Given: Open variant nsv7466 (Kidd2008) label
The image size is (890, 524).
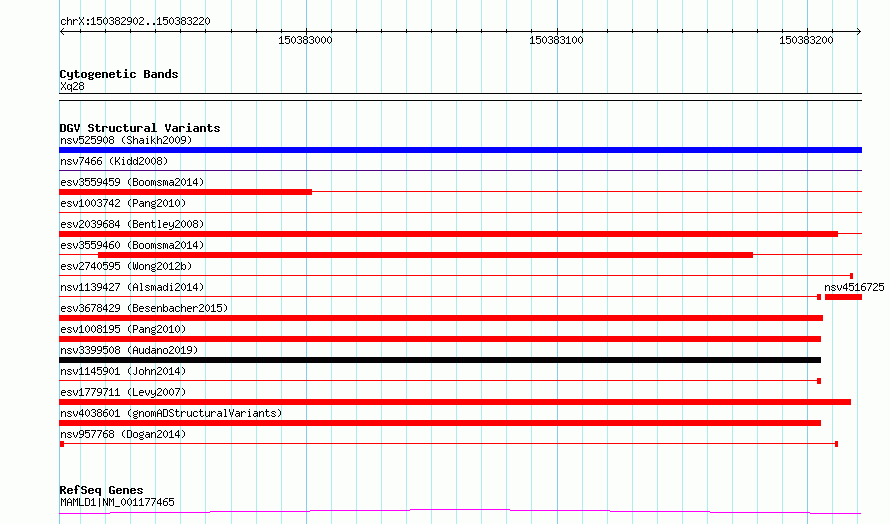Looking at the screenshot, I should point(114,161).
